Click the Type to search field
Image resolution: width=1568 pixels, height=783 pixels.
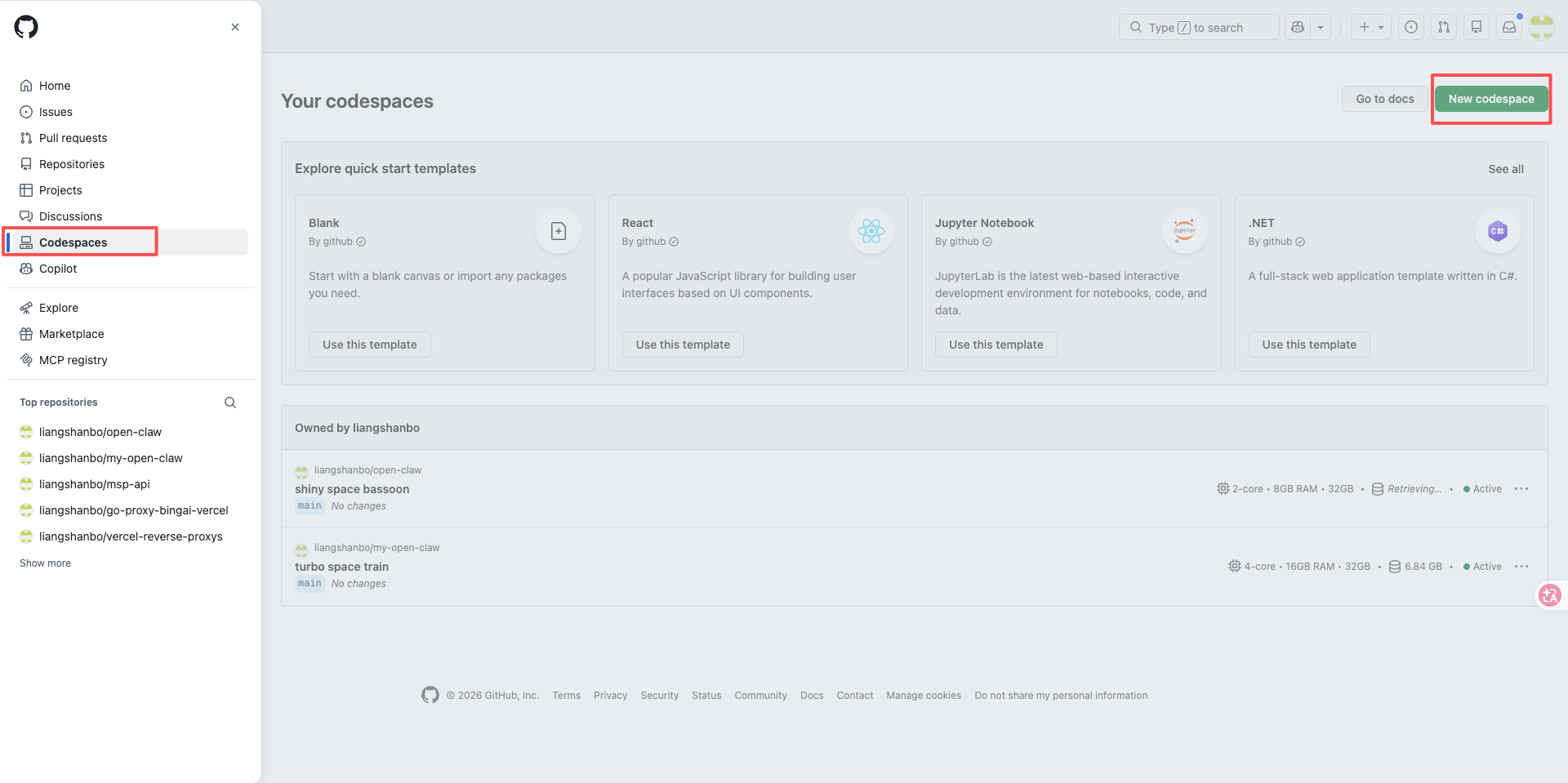(1199, 27)
